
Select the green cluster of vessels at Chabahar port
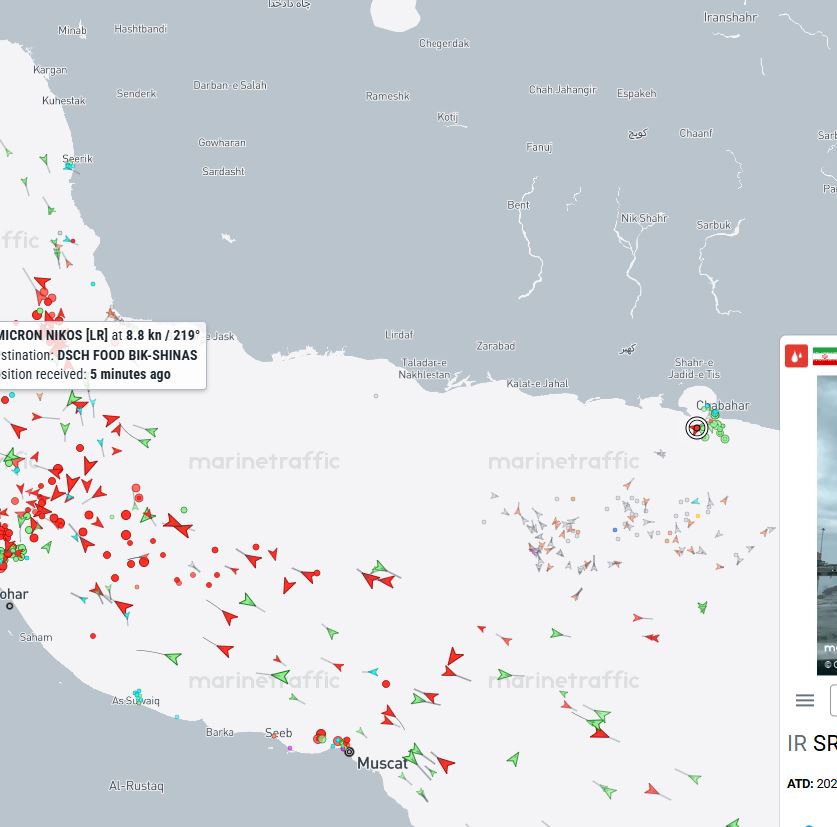click(717, 426)
